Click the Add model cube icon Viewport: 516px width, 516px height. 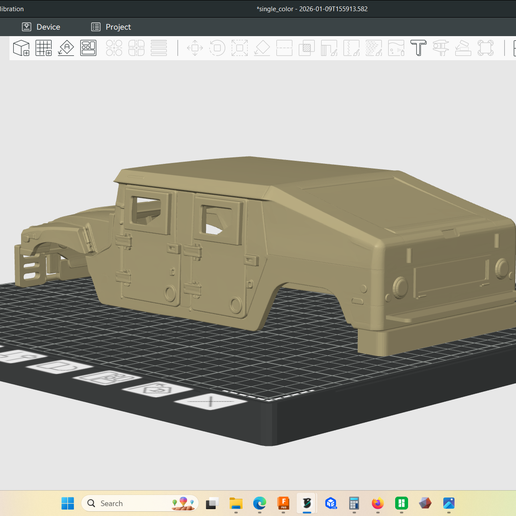21,48
